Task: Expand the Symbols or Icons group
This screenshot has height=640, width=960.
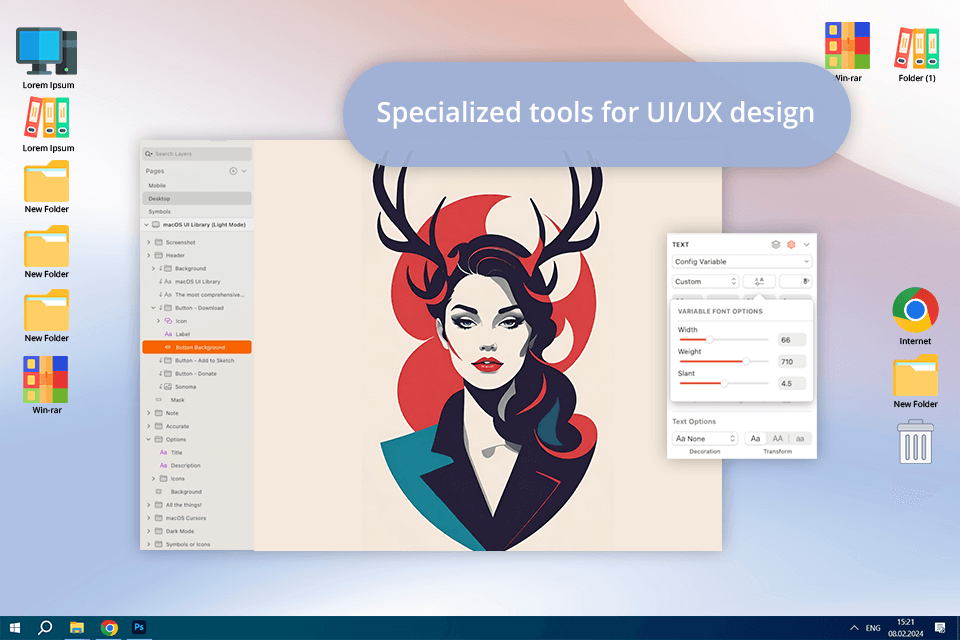Action: [148, 544]
